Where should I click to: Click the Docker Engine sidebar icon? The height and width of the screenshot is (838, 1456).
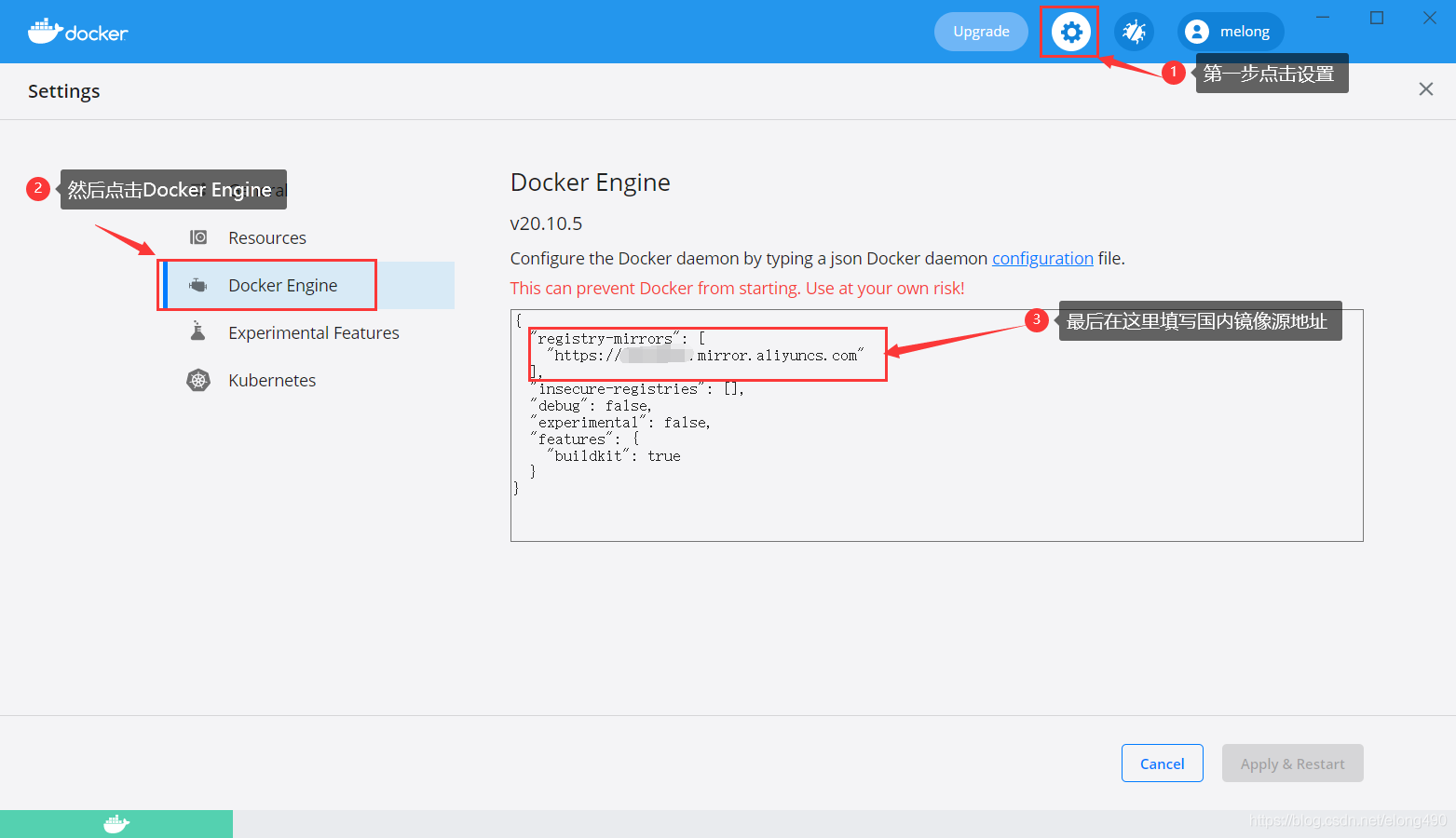tap(198, 285)
